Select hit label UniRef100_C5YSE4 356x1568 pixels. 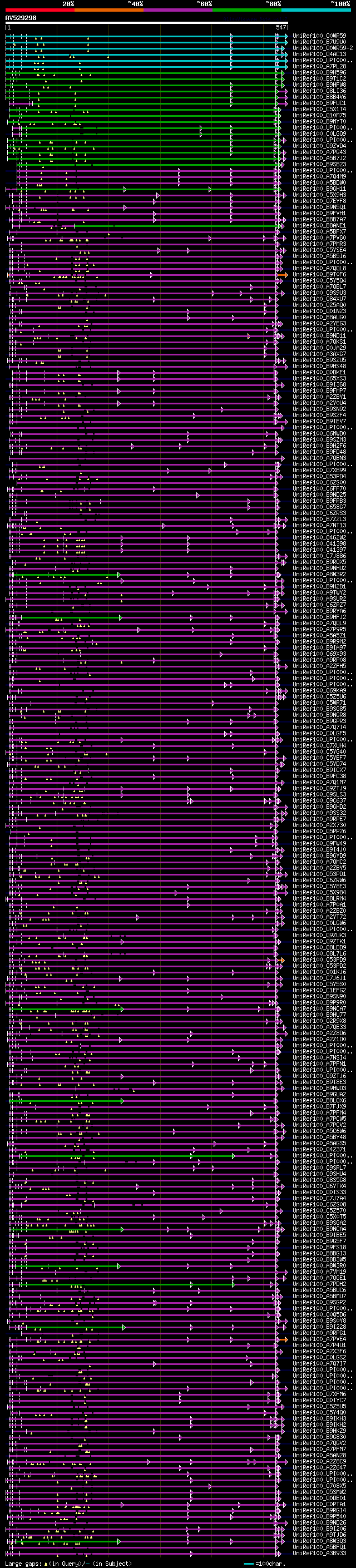point(319,250)
